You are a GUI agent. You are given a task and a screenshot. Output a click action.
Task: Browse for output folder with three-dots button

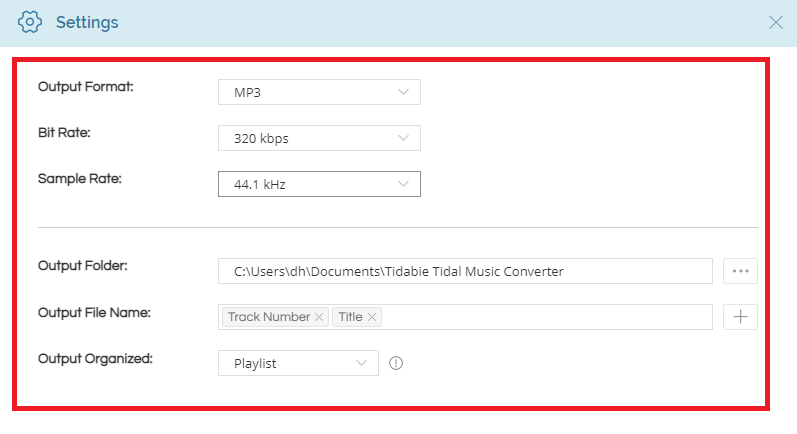(740, 271)
